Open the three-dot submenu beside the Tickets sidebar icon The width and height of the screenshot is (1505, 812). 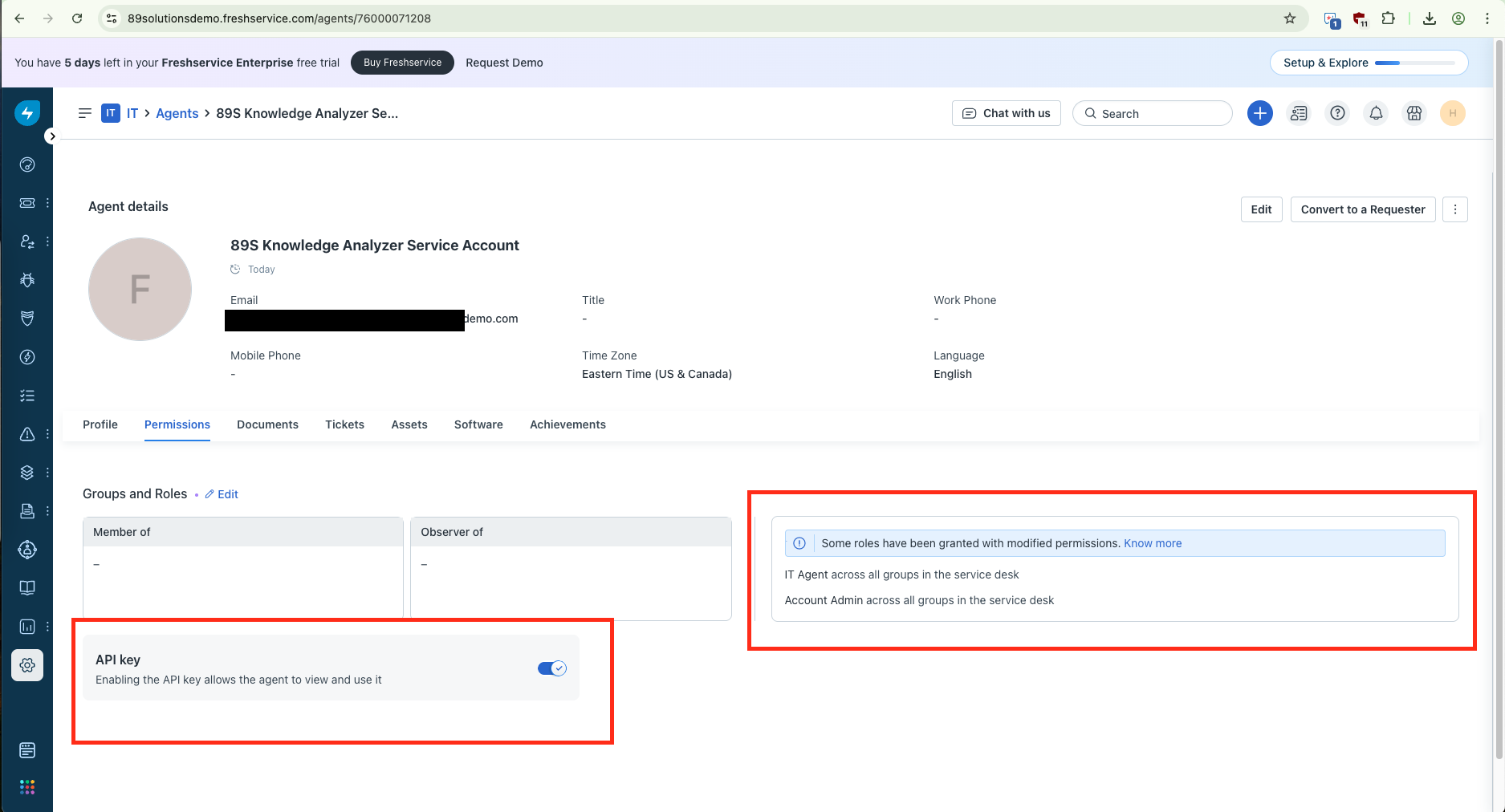pos(47,203)
